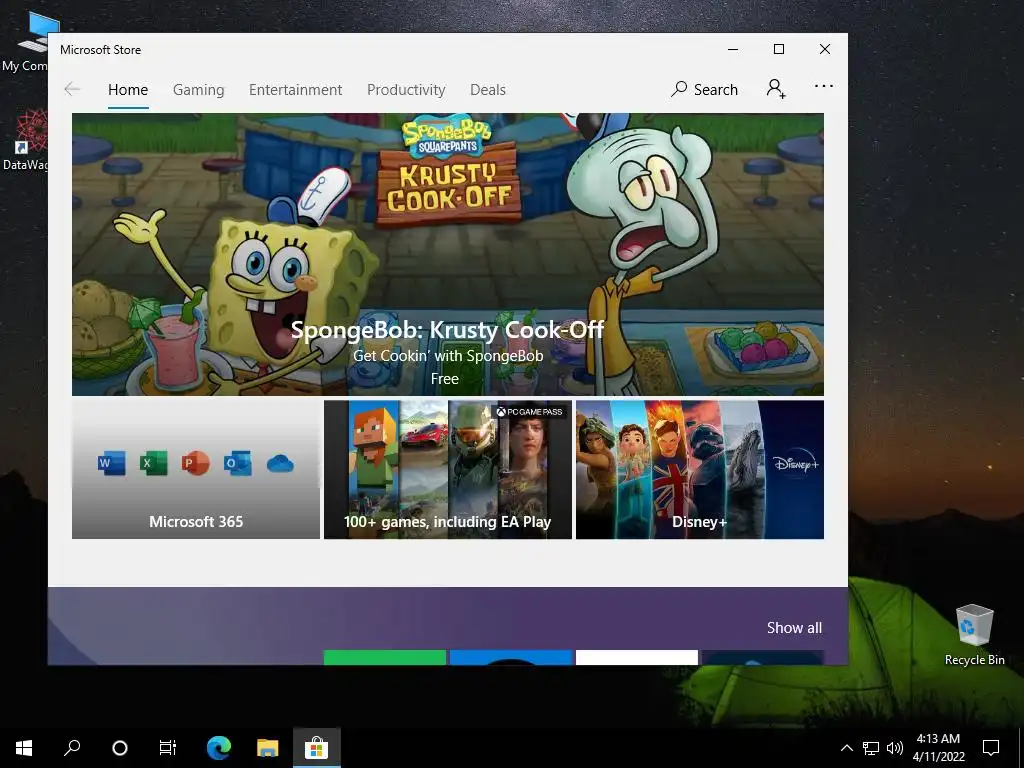
Task: Minimize the Microsoft Store window
Action: pos(733,50)
